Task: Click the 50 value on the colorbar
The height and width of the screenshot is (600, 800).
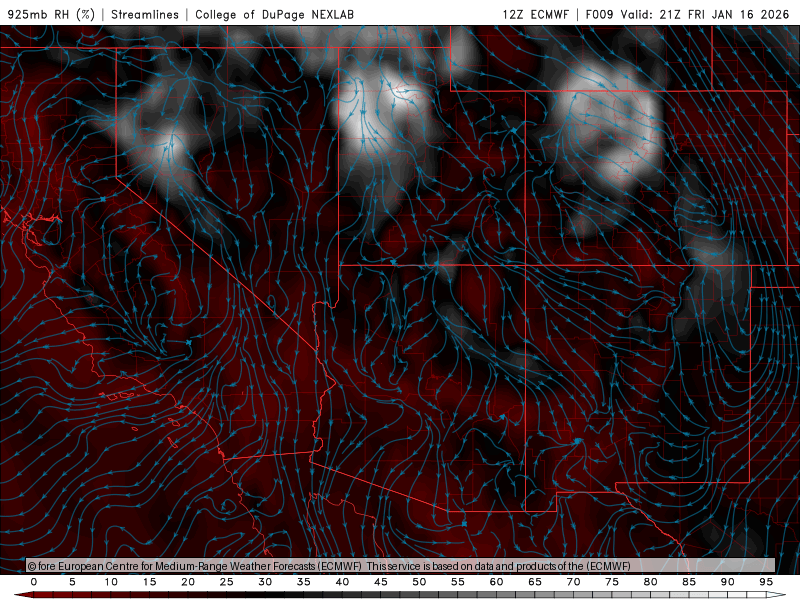Action: (419, 582)
